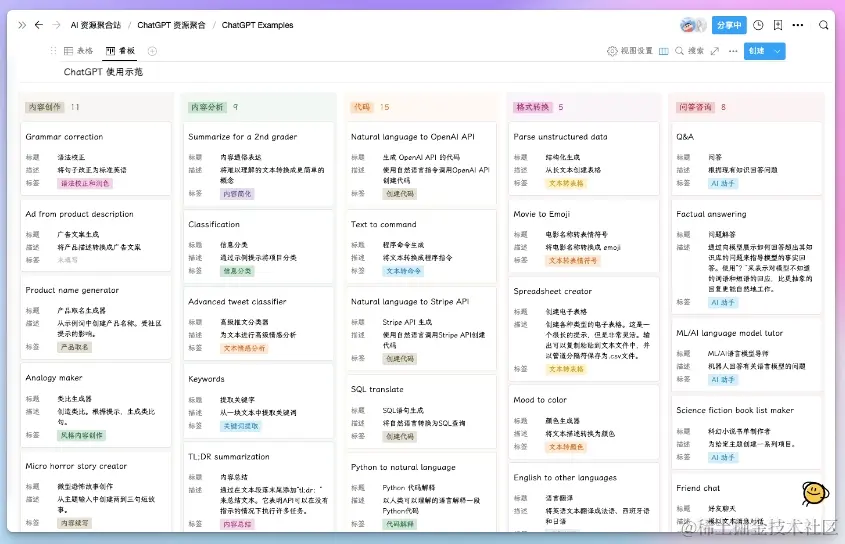Open the Factual answering card
Image resolution: width=845 pixels, height=544 pixels.
[x=747, y=257]
